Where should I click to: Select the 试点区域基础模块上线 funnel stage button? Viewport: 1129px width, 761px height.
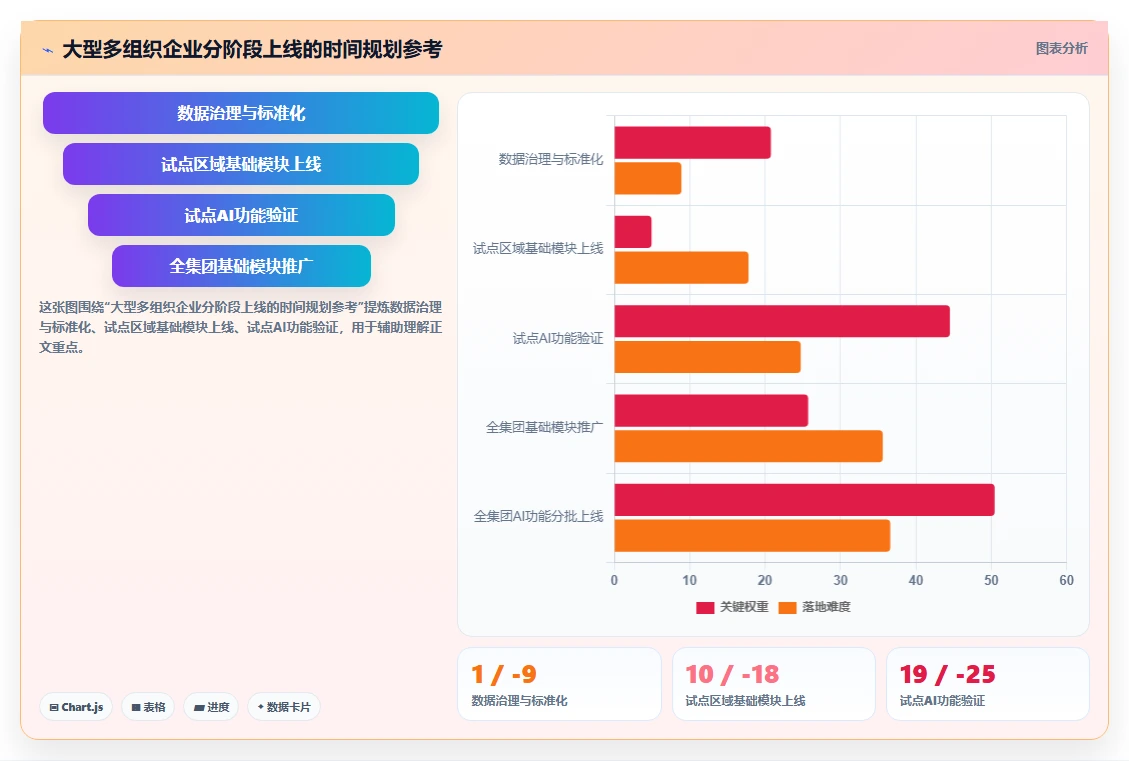[x=240, y=164]
